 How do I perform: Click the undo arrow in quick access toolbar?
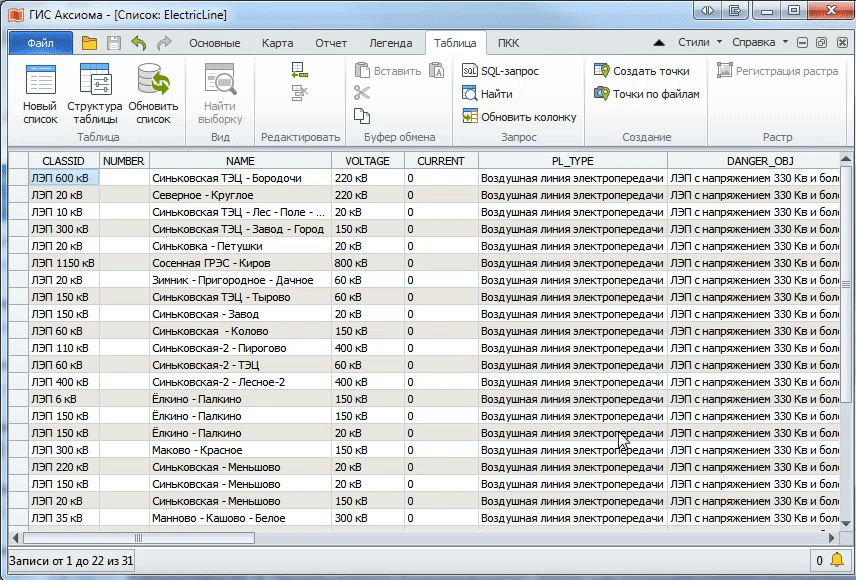pyautogui.click(x=138, y=43)
